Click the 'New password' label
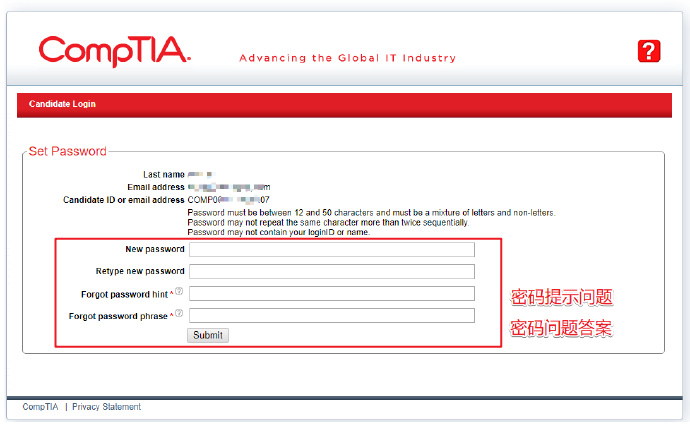 pyautogui.click(x=155, y=249)
